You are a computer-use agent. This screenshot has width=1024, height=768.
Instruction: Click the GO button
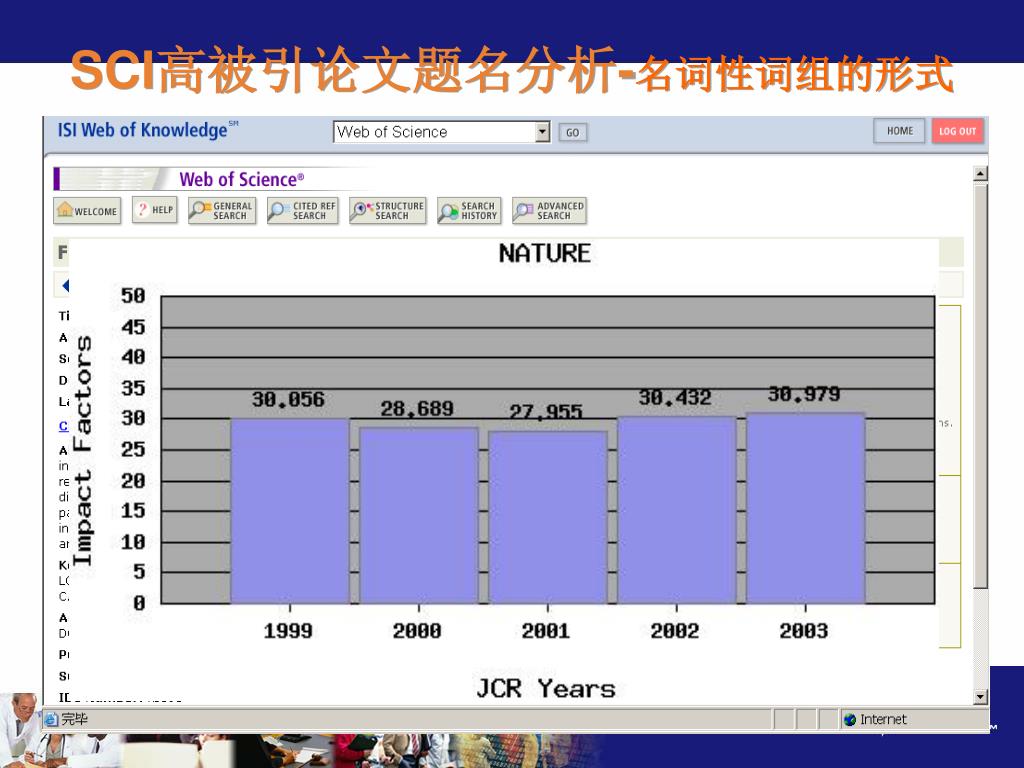click(x=573, y=133)
